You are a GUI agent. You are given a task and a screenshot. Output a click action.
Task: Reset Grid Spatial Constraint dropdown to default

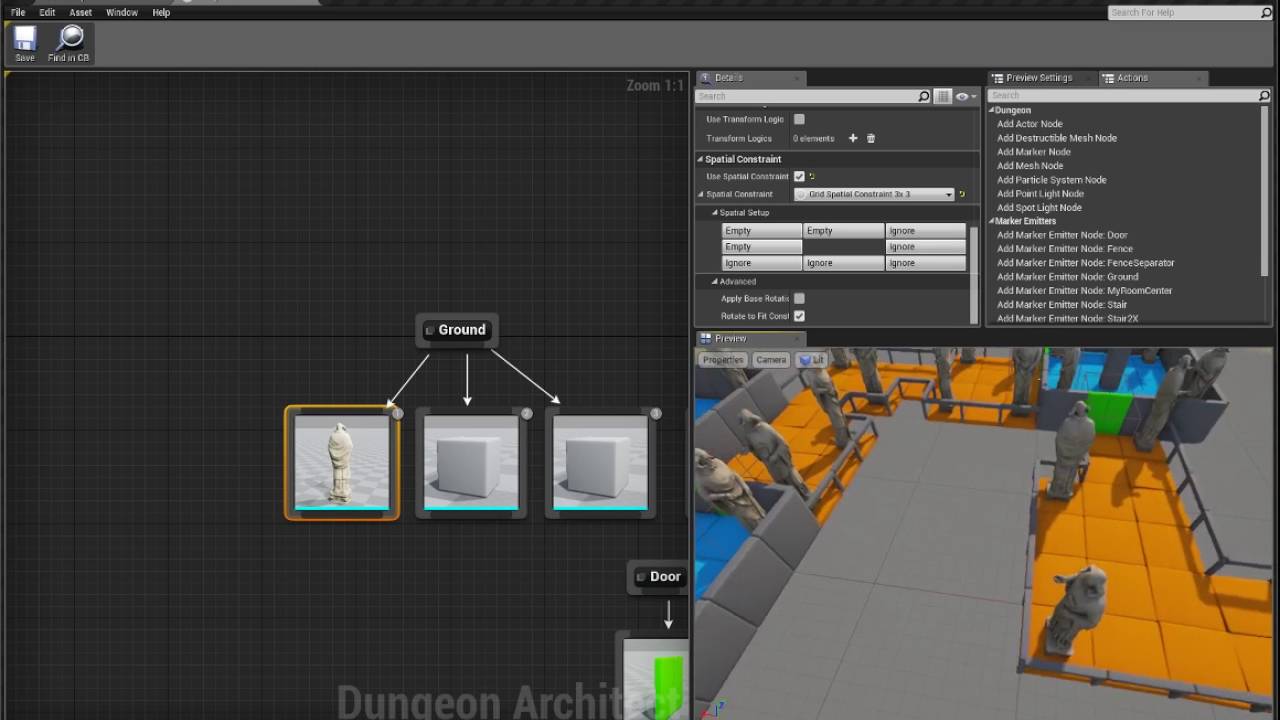962,194
